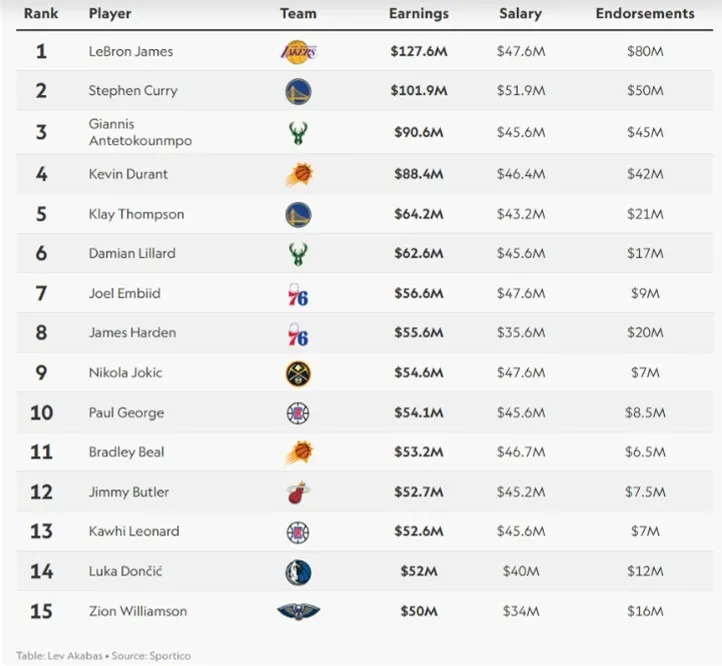Click the Salary column header

click(x=520, y=14)
